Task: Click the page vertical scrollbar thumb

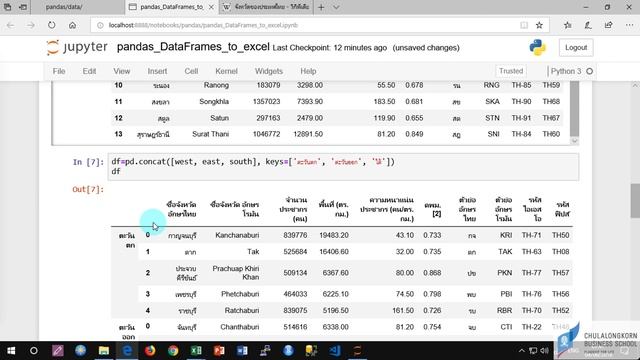Action: [635, 201]
